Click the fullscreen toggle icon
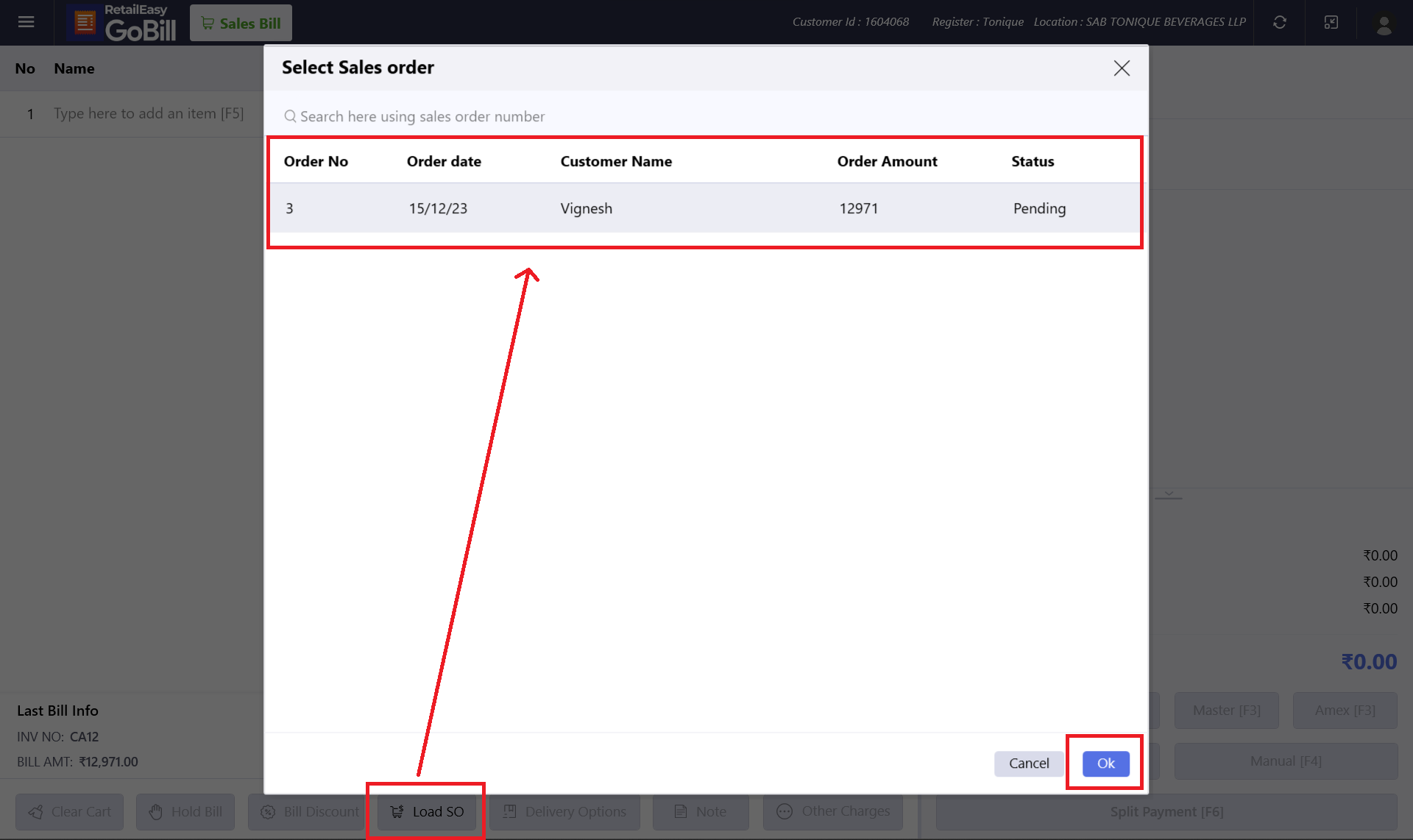The height and width of the screenshot is (840, 1413). pos(1331,22)
